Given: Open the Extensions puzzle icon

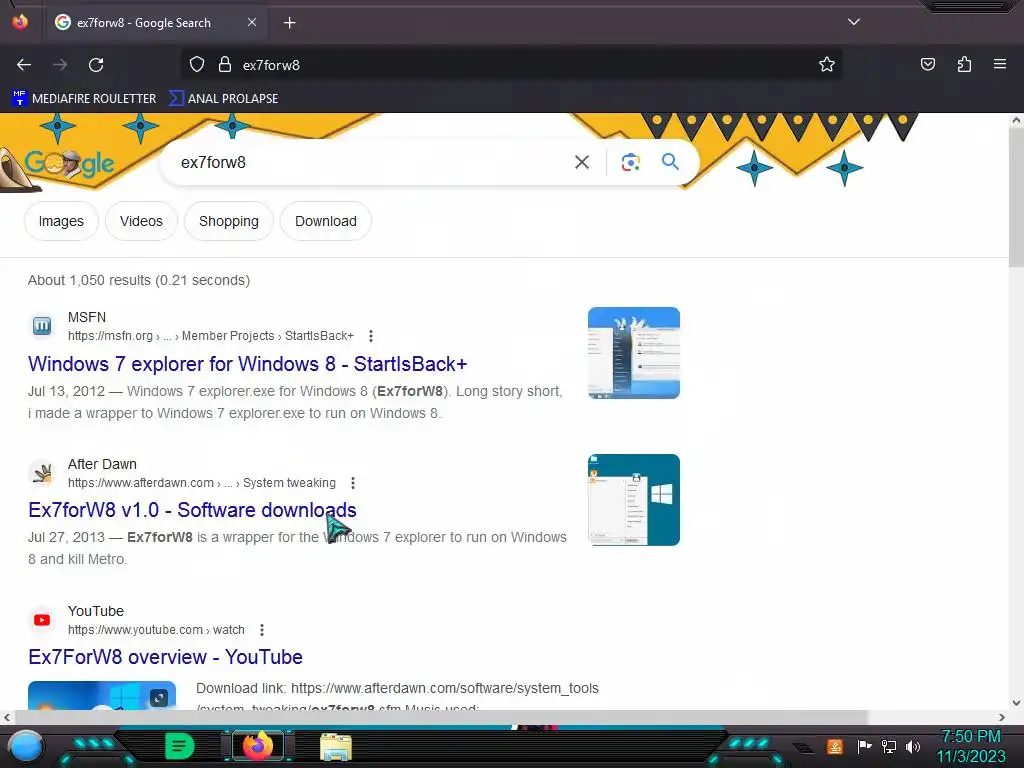Looking at the screenshot, I should (964, 64).
